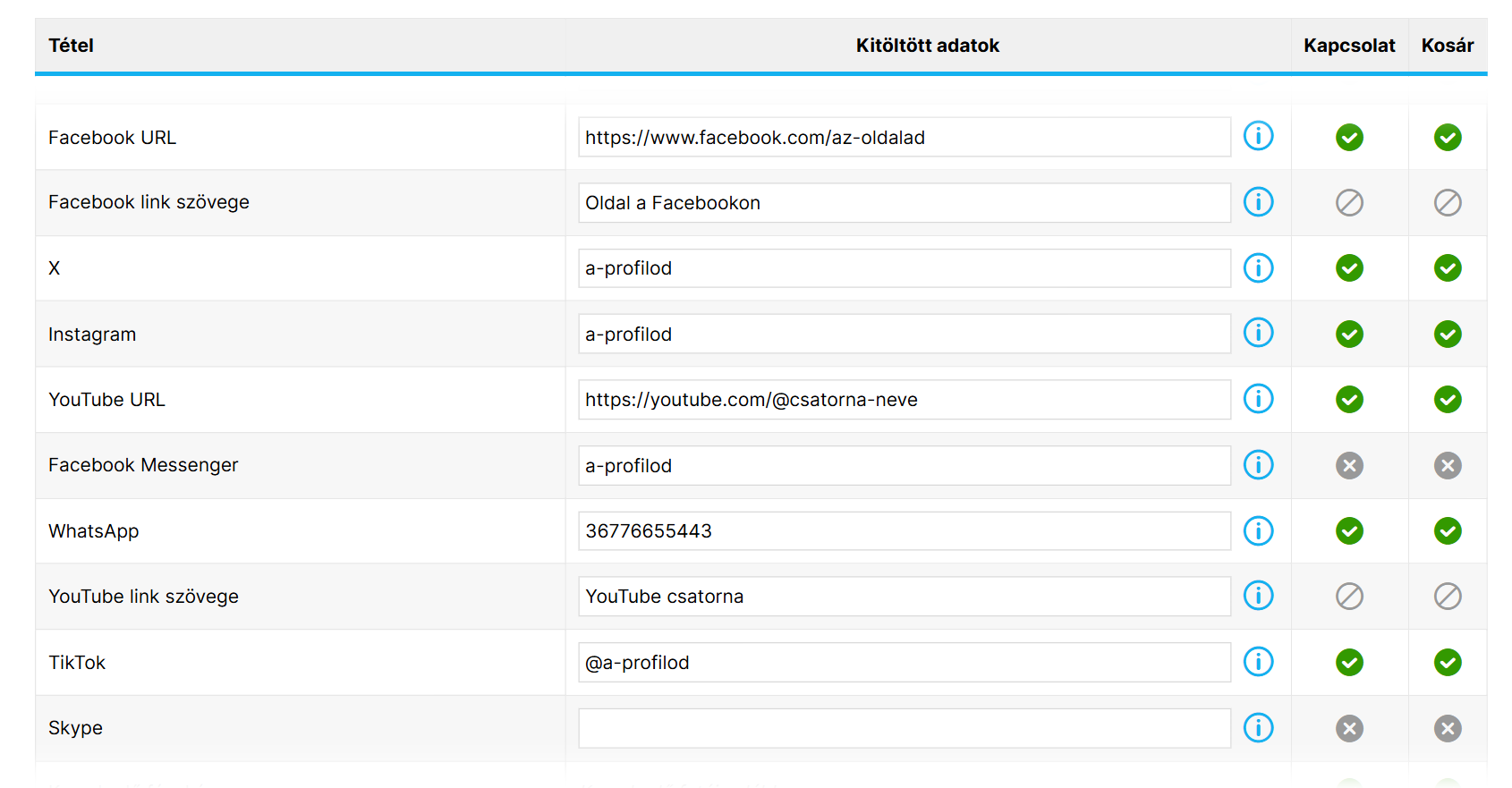Toggle Kosár check for Facebook URL

1448,137
